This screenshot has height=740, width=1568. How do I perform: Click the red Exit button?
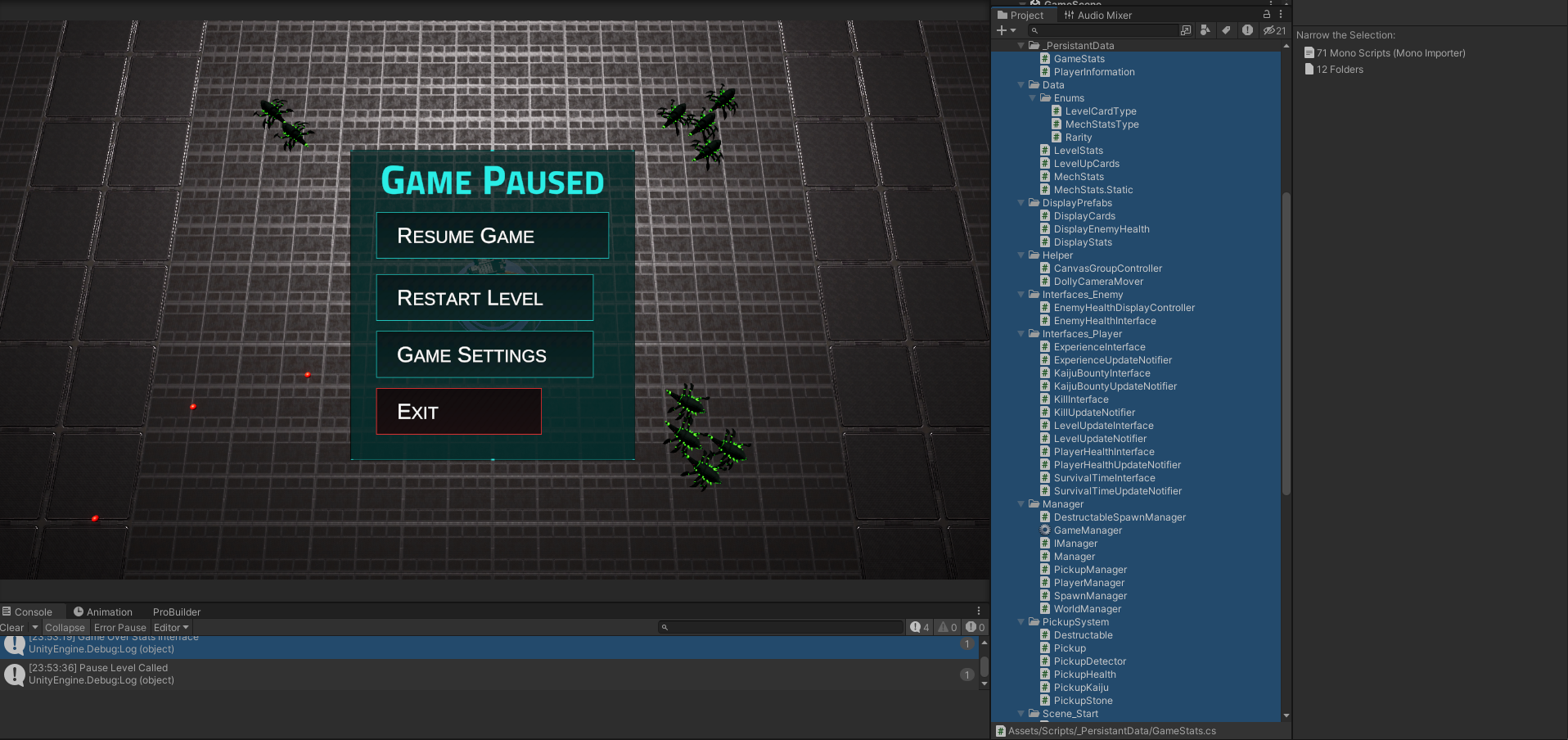click(458, 412)
